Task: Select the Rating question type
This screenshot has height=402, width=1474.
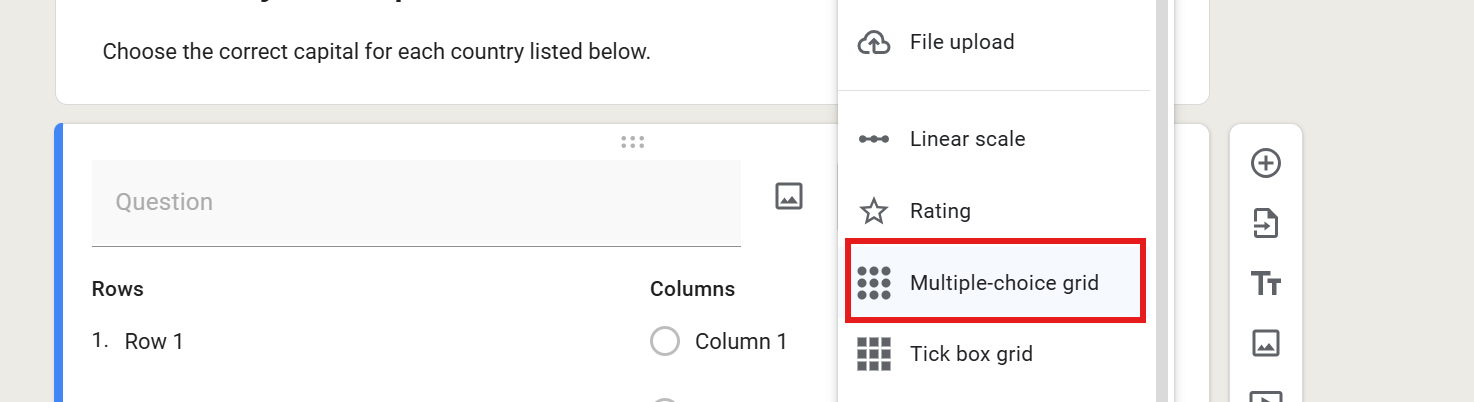Action: [x=996, y=211]
